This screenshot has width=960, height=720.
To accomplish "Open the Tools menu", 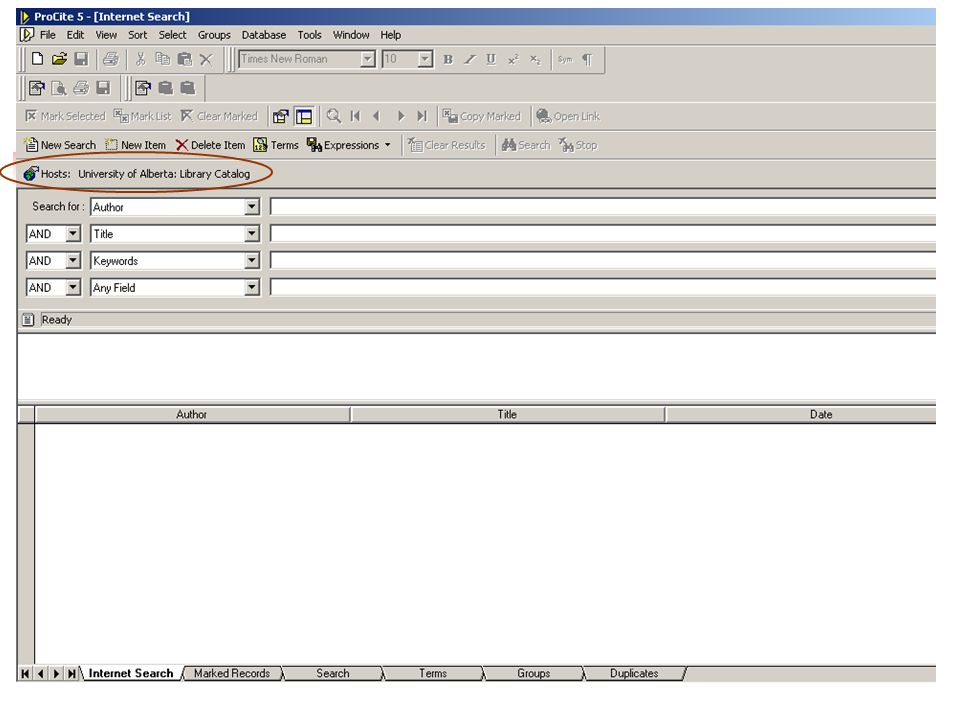I will click(310, 35).
